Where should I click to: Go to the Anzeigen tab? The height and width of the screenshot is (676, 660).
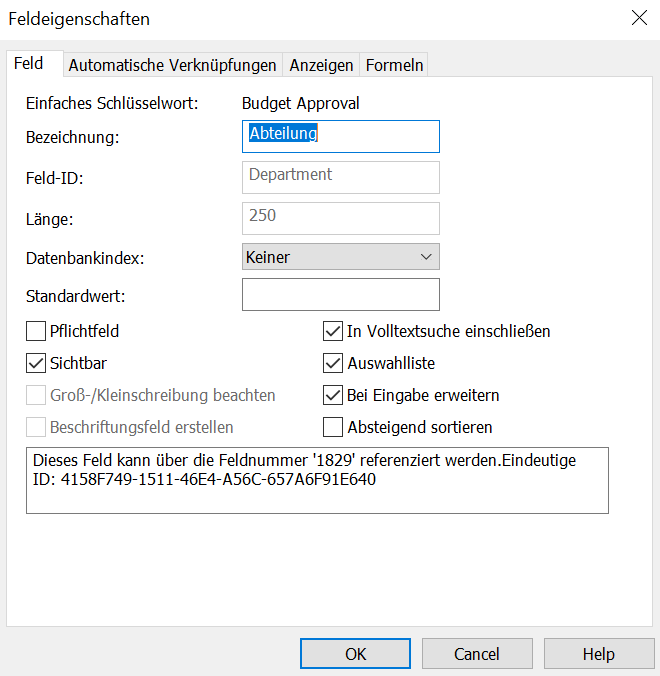[x=321, y=65]
